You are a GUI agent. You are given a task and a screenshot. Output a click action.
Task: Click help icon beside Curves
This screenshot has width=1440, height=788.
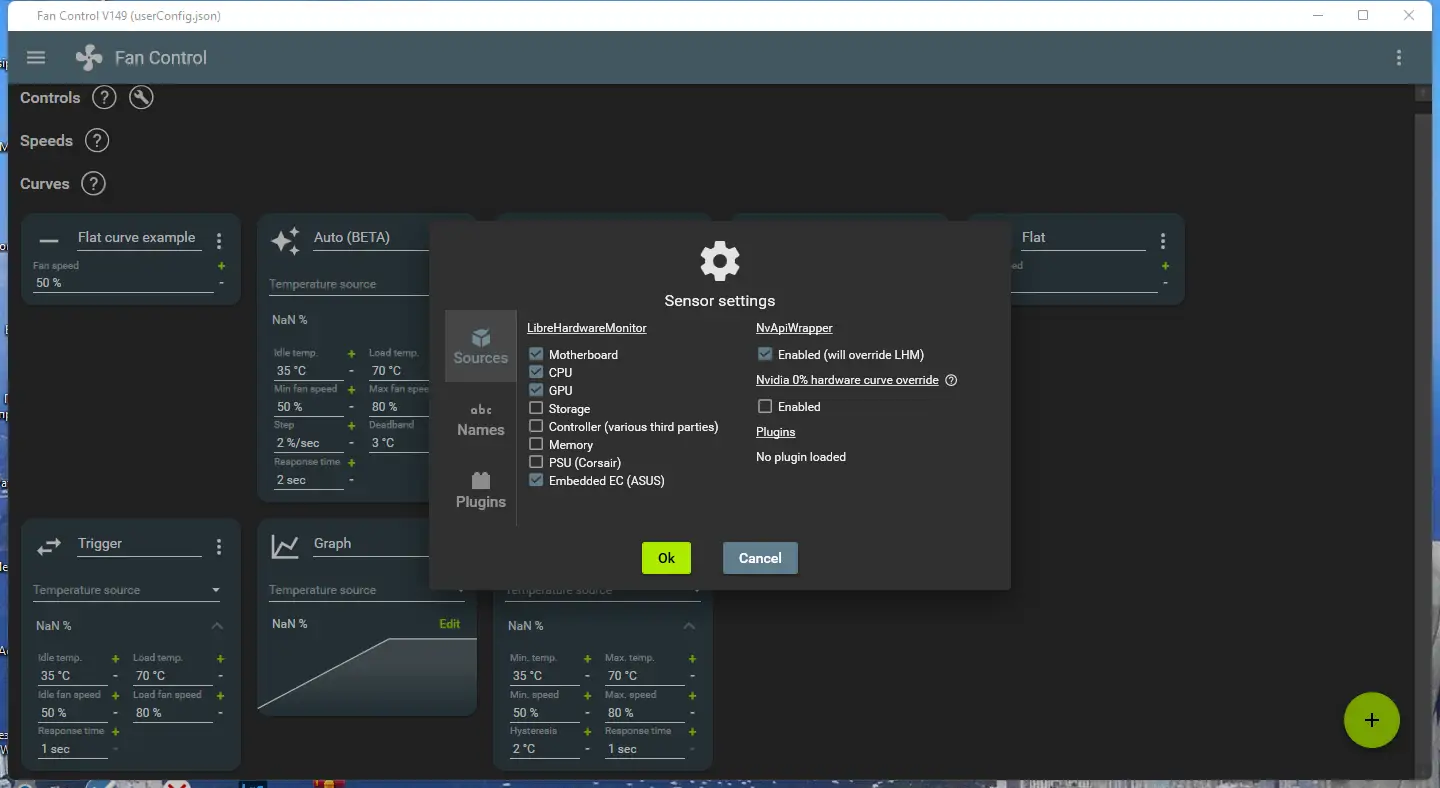coord(93,184)
